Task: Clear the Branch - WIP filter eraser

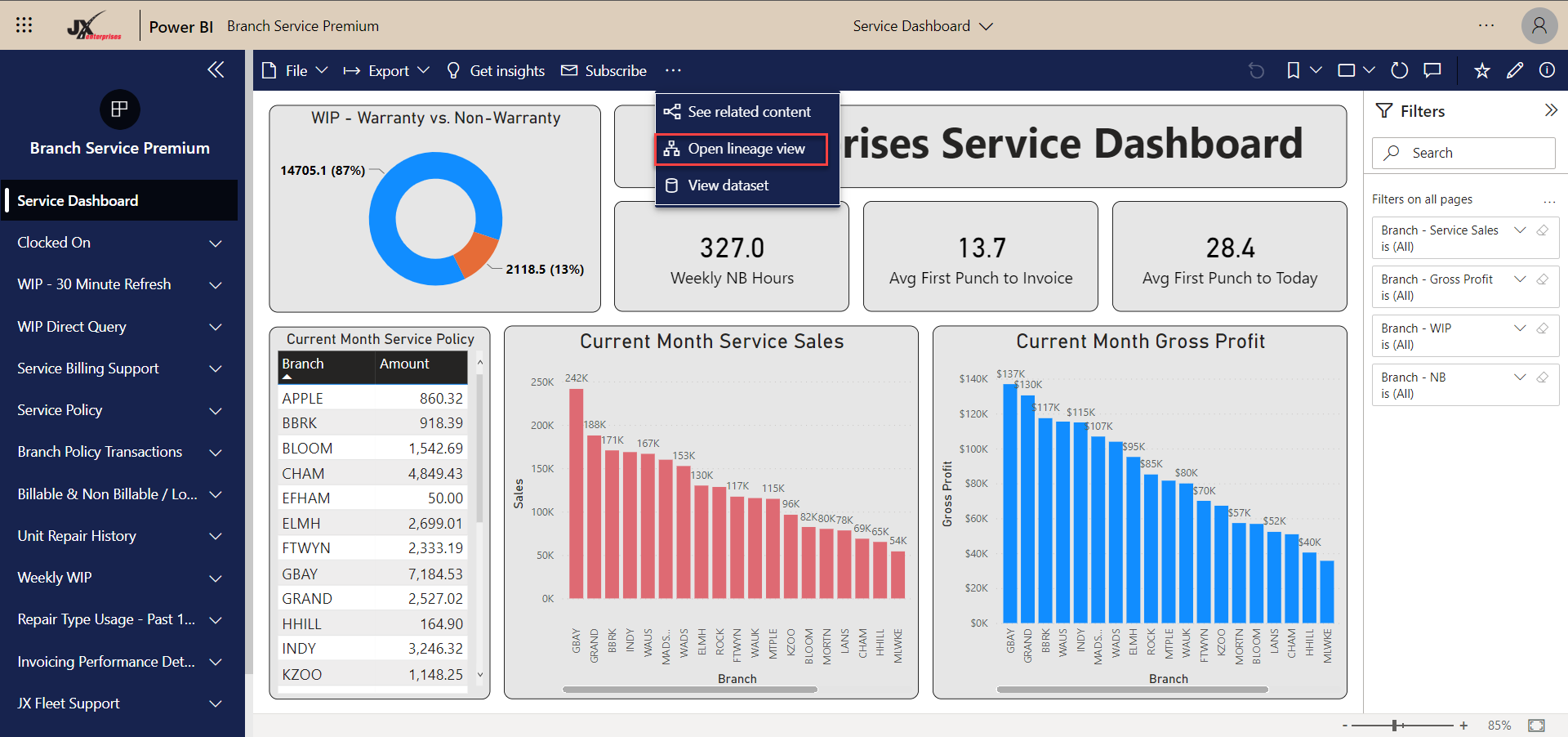Action: (x=1542, y=328)
